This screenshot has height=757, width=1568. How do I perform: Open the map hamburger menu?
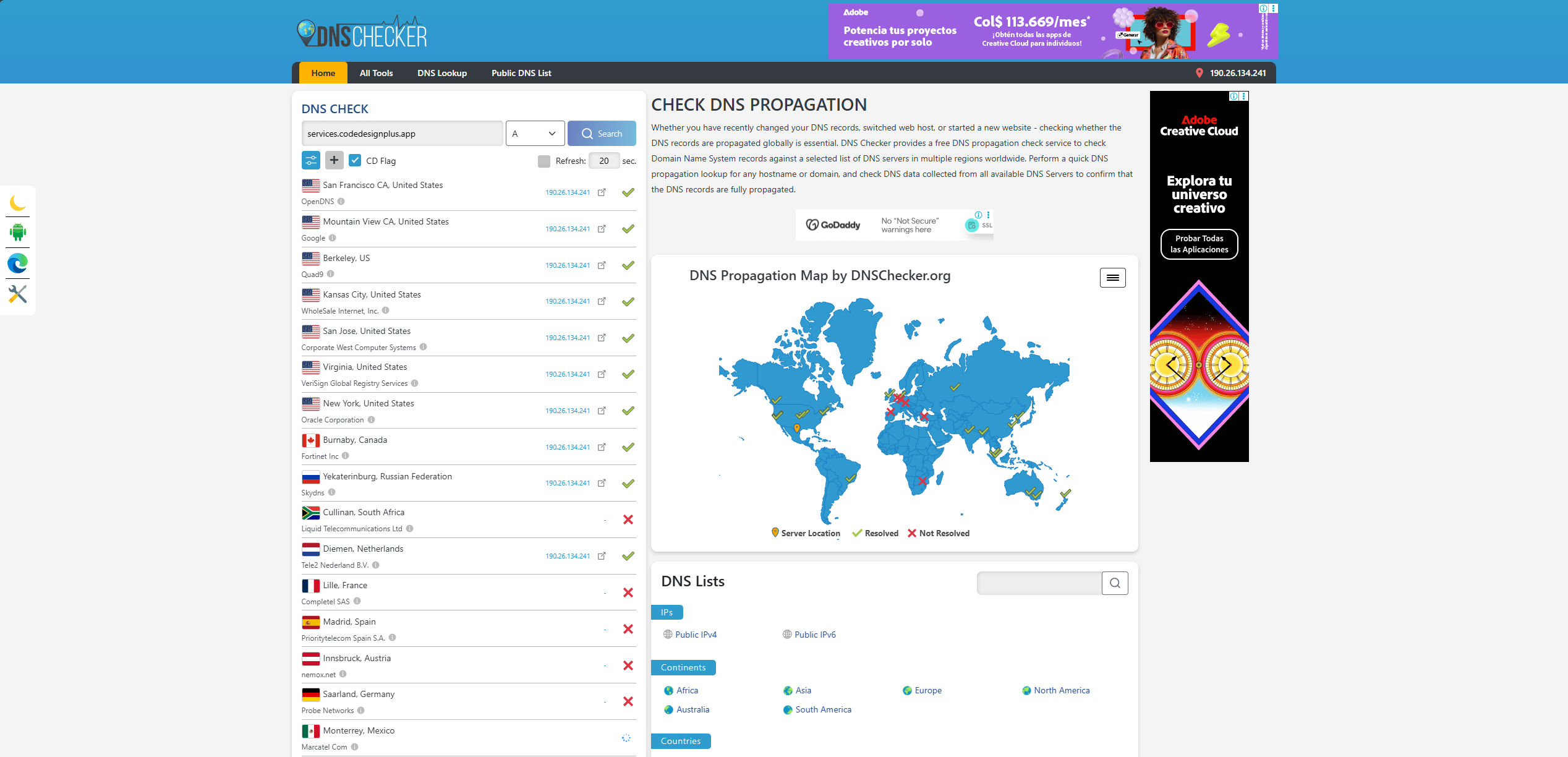click(1112, 278)
